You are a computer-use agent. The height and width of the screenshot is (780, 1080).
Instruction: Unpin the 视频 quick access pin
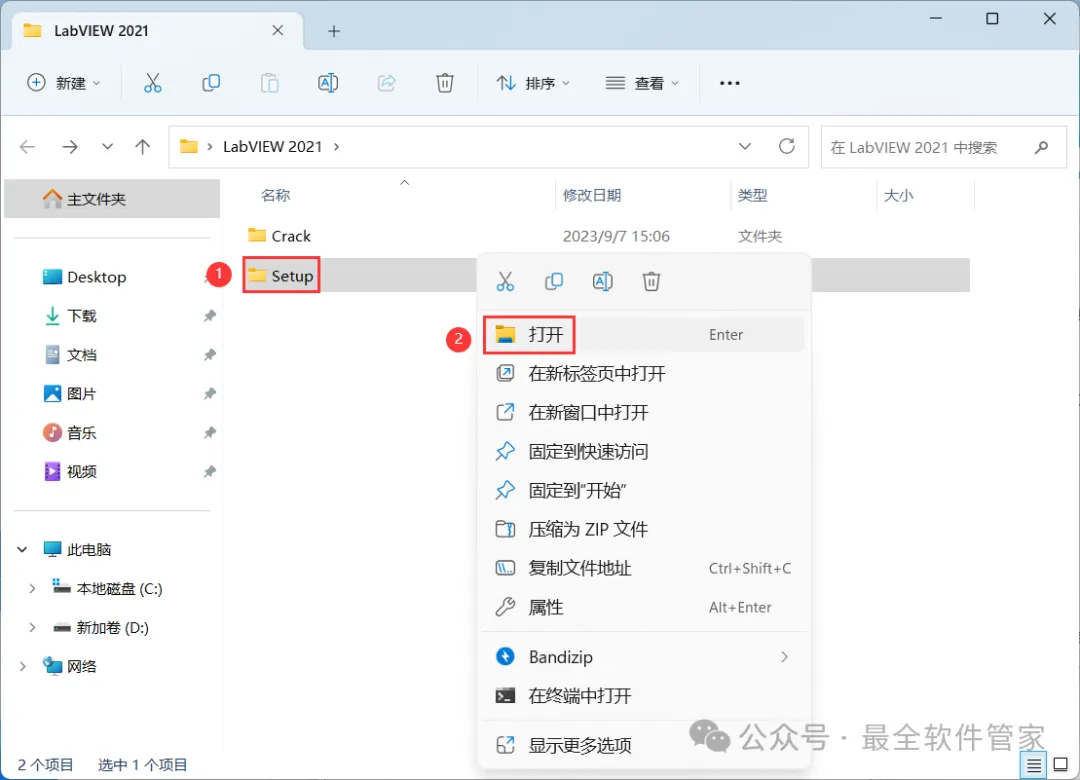(209, 472)
